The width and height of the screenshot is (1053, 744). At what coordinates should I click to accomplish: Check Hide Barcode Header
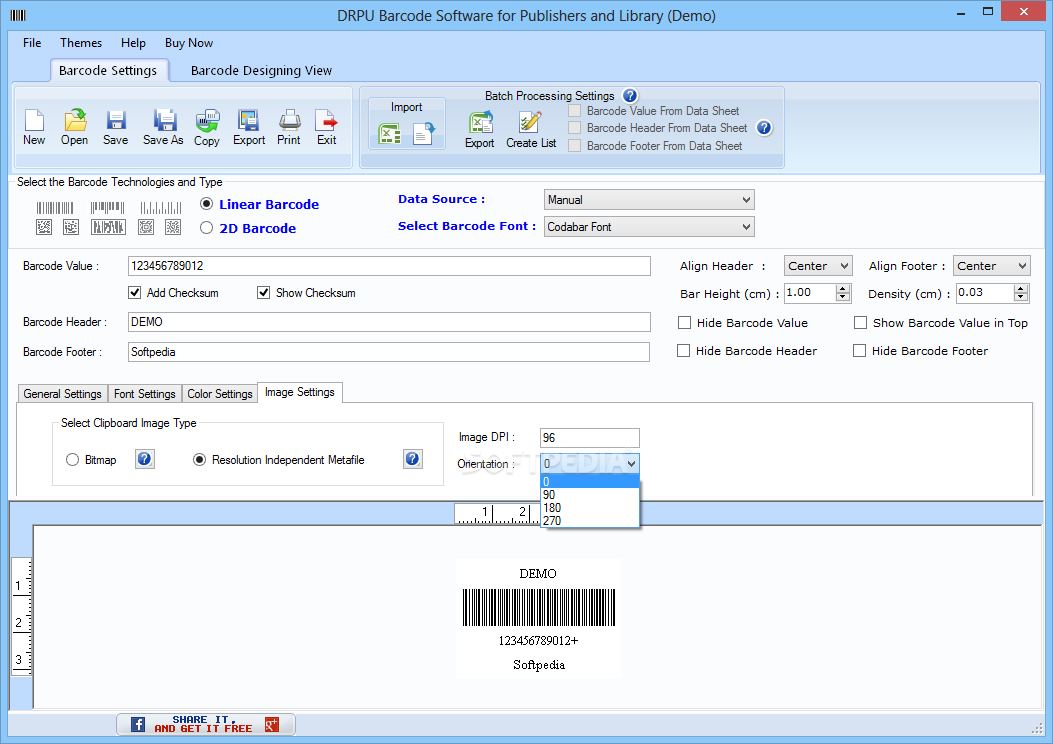[x=684, y=351]
